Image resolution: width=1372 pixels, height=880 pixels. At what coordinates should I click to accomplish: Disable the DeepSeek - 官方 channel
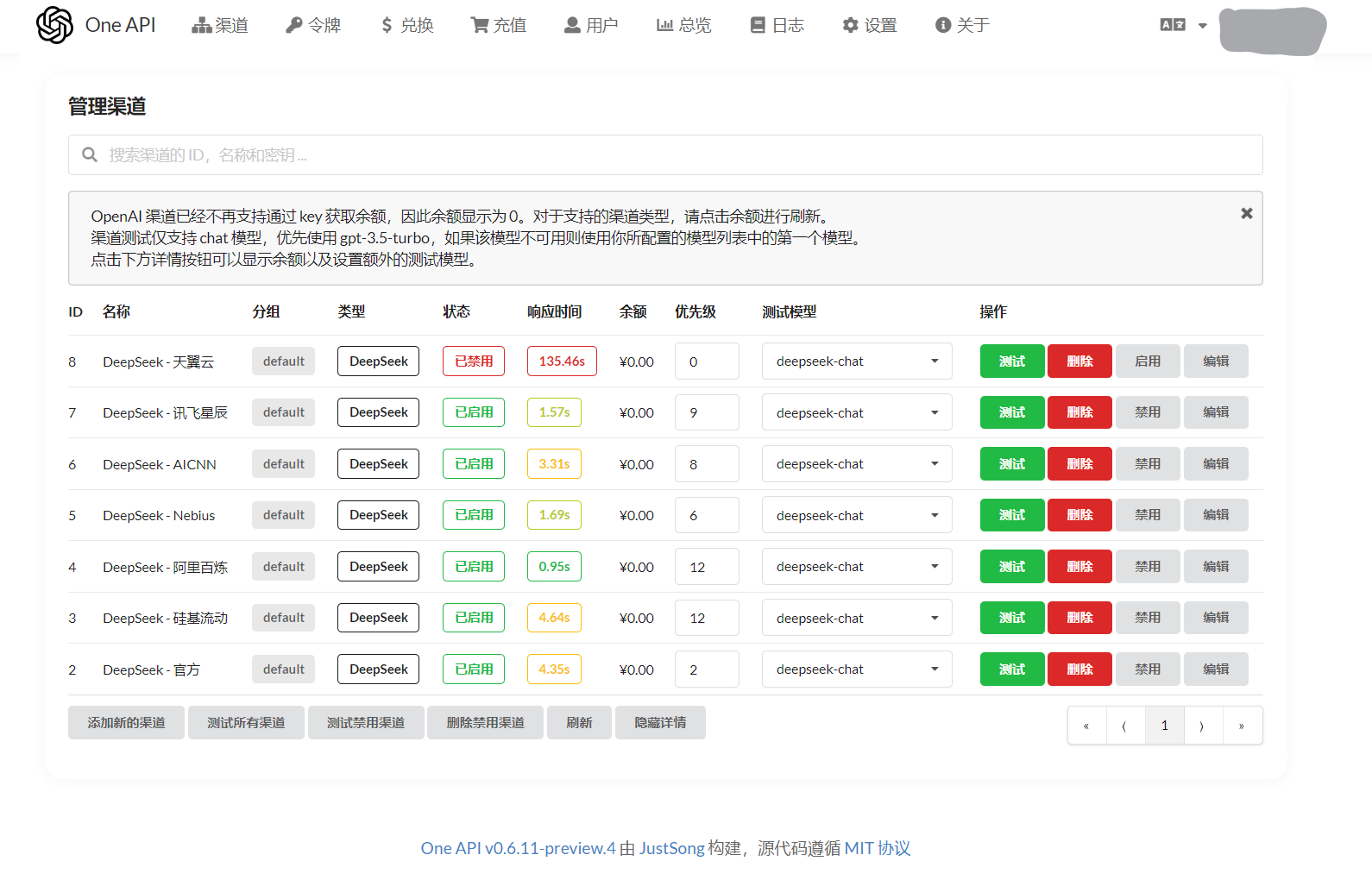coord(1147,669)
